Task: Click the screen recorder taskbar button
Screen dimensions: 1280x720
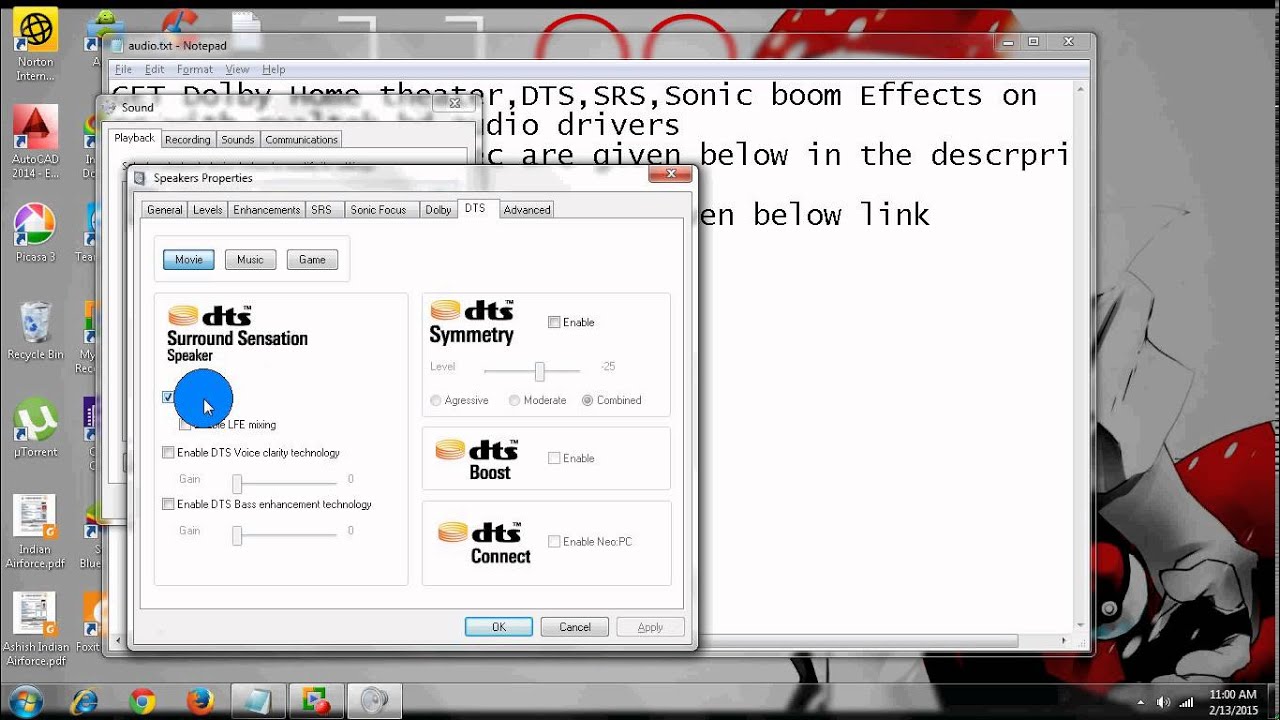Action: point(316,700)
